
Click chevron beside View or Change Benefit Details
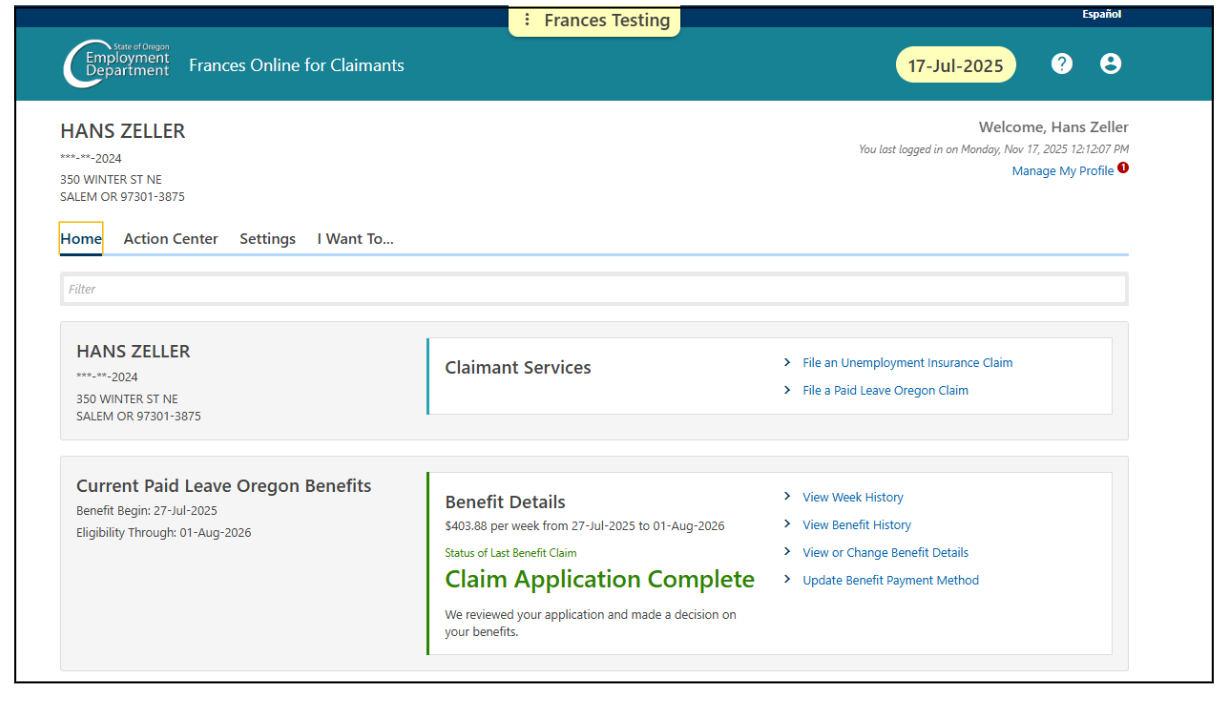(787, 552)
